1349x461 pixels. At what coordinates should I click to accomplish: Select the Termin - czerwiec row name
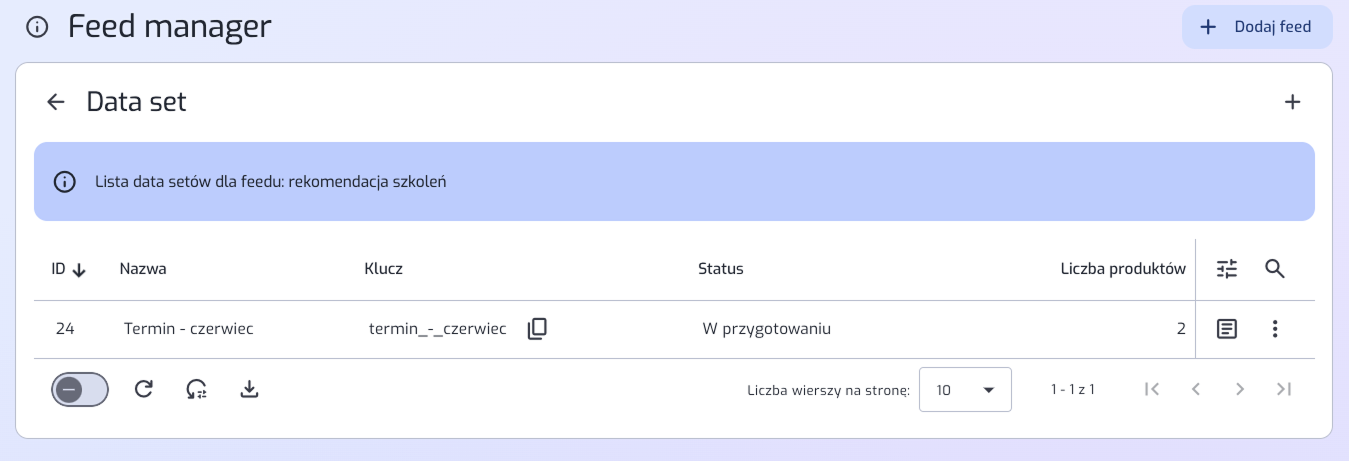tap(189, 329)
